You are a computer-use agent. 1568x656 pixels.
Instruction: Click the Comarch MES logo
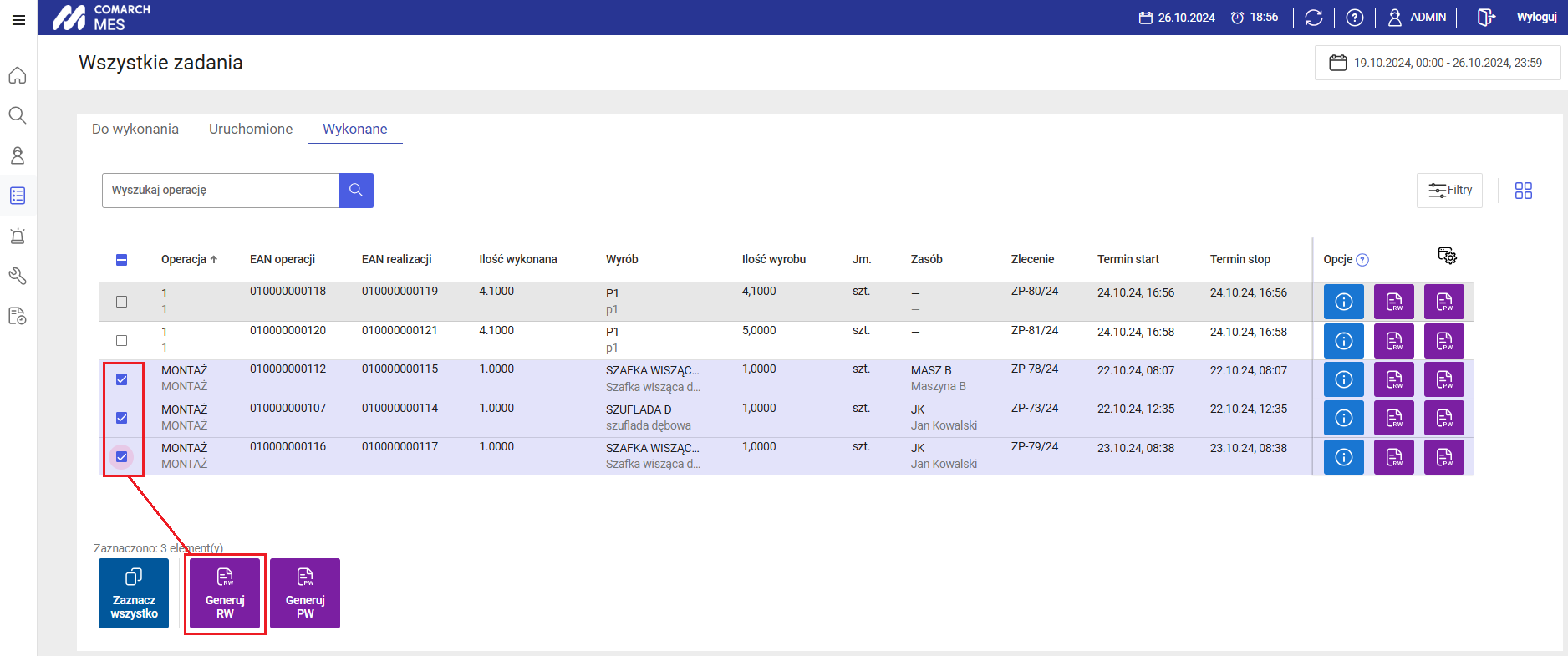pyautogui.click(x=101, y=18)
